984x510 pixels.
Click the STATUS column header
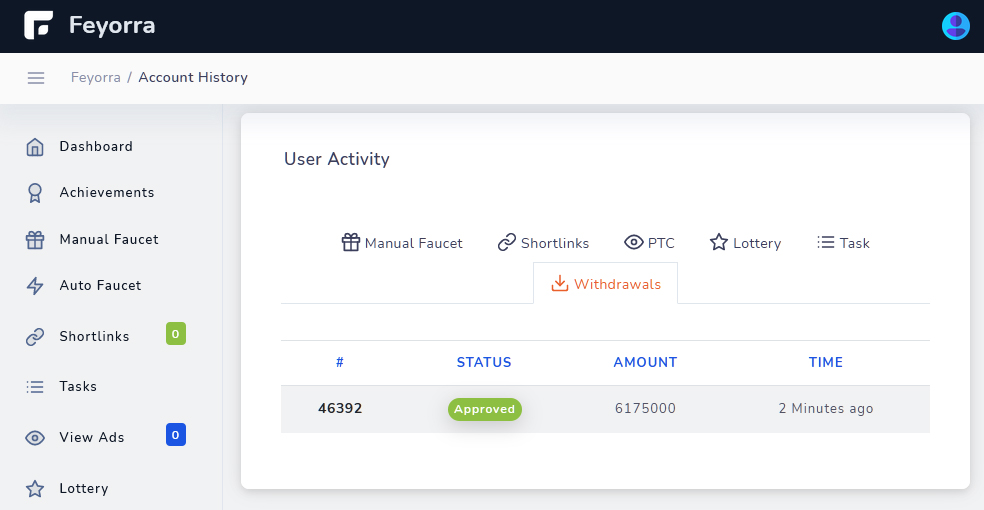pyautogui.click(x=484, y=362)
